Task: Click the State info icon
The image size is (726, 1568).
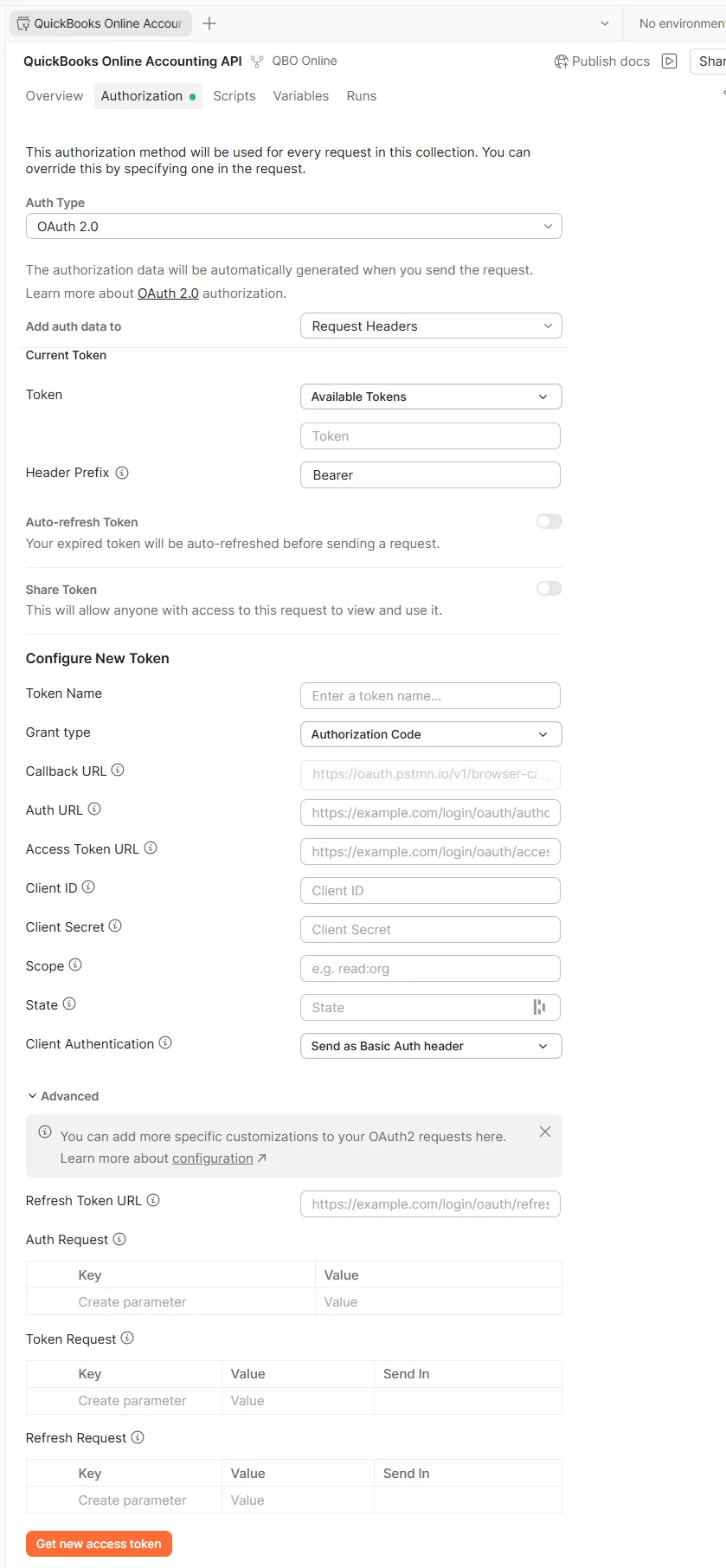Action: point(69,1003)
